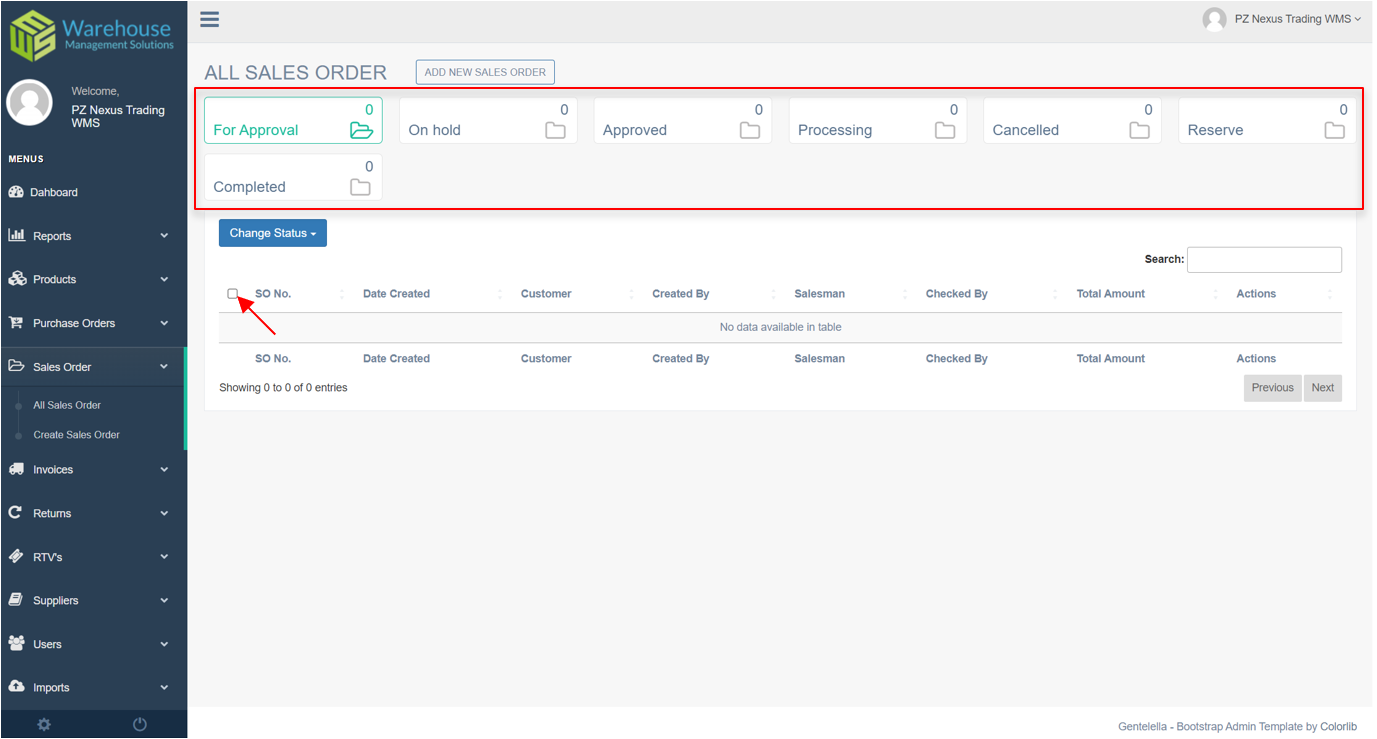Click the user avatar in the sidebar
Image resolution: width=1377 pixels, height=739 pixels.
tap(29, 102)
